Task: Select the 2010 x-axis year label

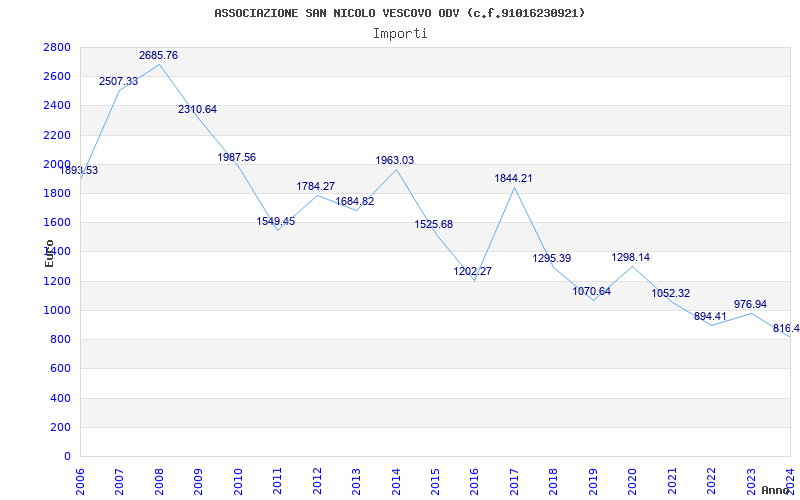Action: click(x=238, y=482)
